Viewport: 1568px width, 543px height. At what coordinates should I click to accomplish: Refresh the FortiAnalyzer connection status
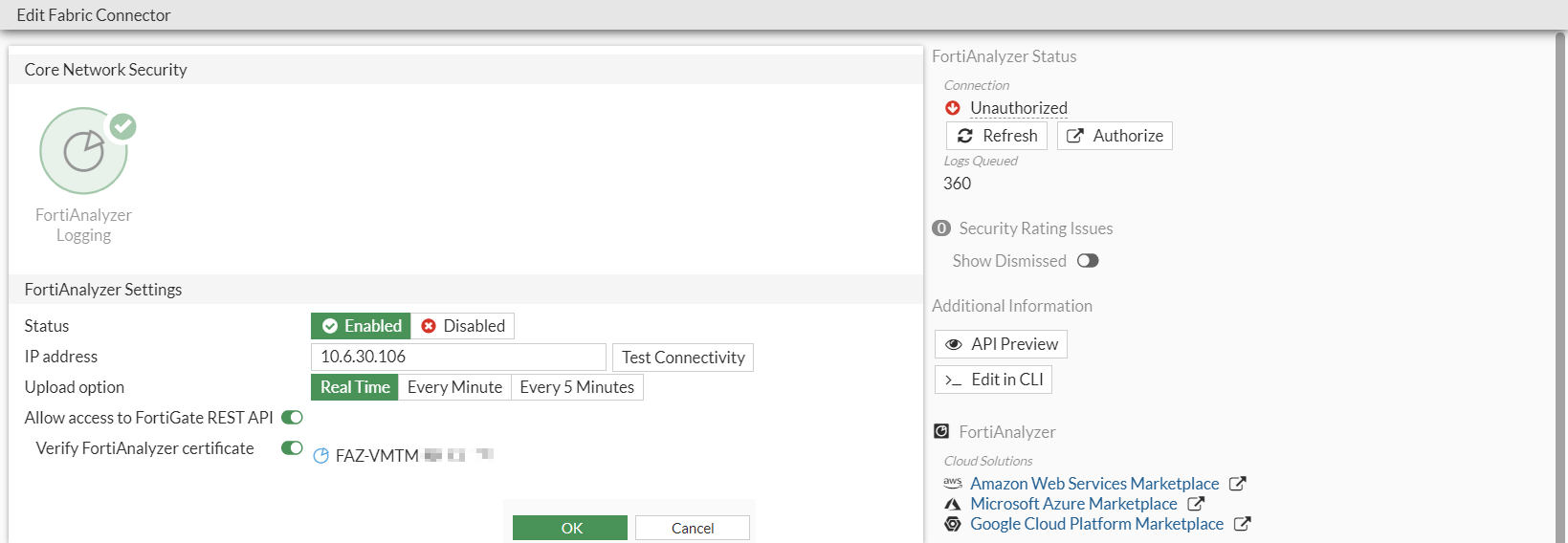[x=997, y=136]
